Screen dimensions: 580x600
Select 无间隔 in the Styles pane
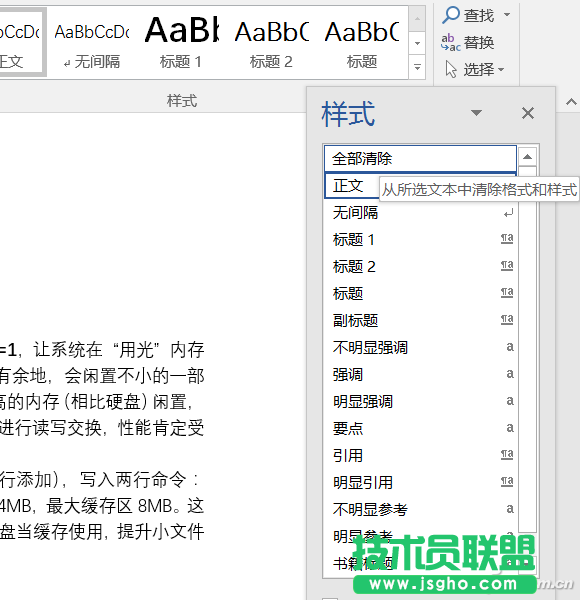point(420,213)
